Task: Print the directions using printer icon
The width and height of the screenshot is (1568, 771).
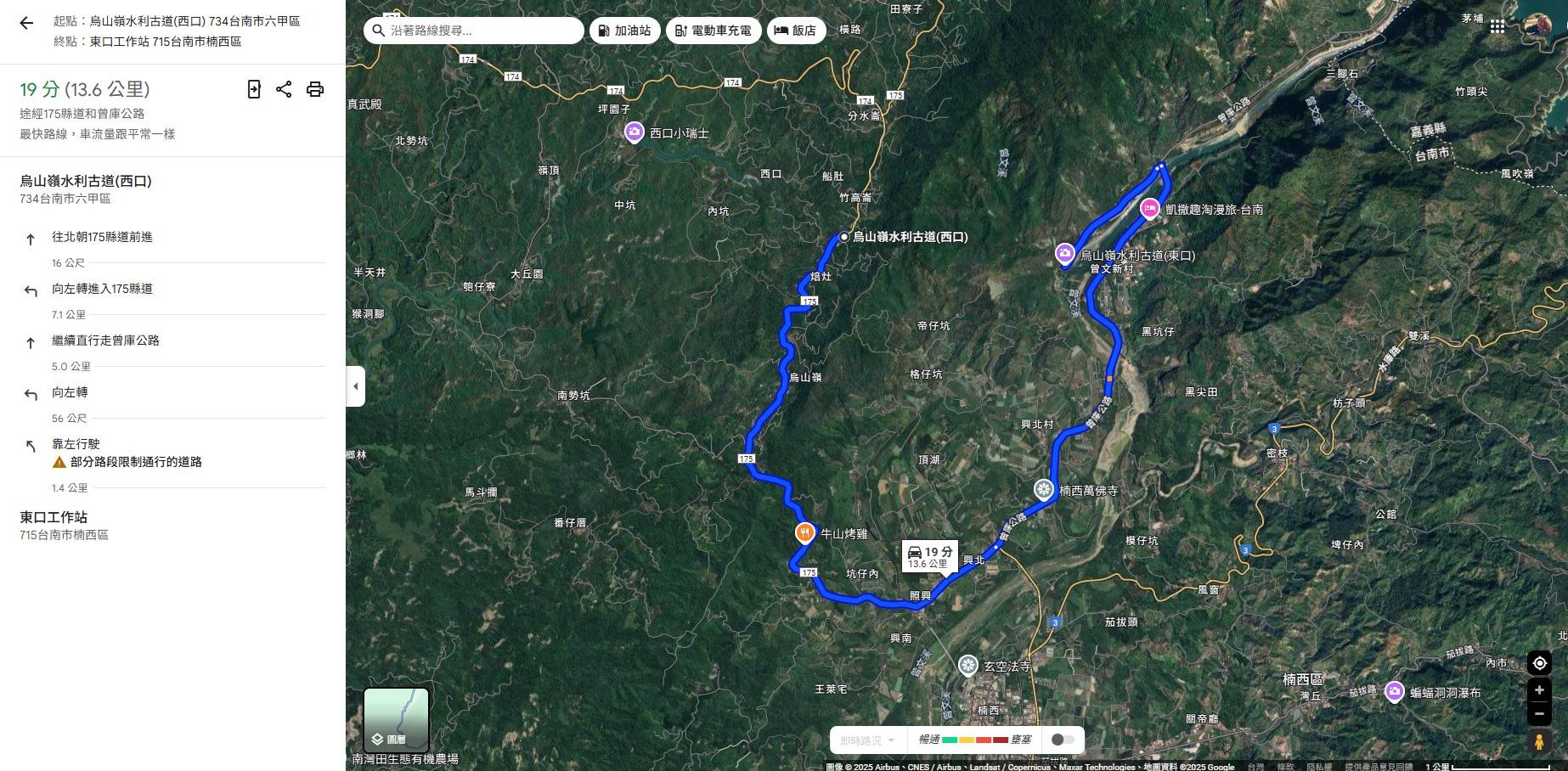Action: [315, 89]
